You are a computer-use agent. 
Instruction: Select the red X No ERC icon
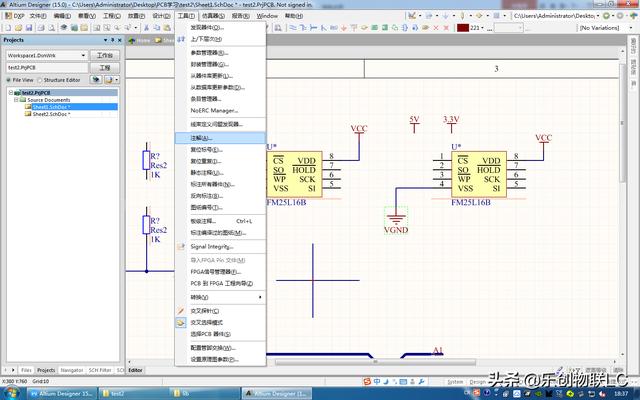436,28
